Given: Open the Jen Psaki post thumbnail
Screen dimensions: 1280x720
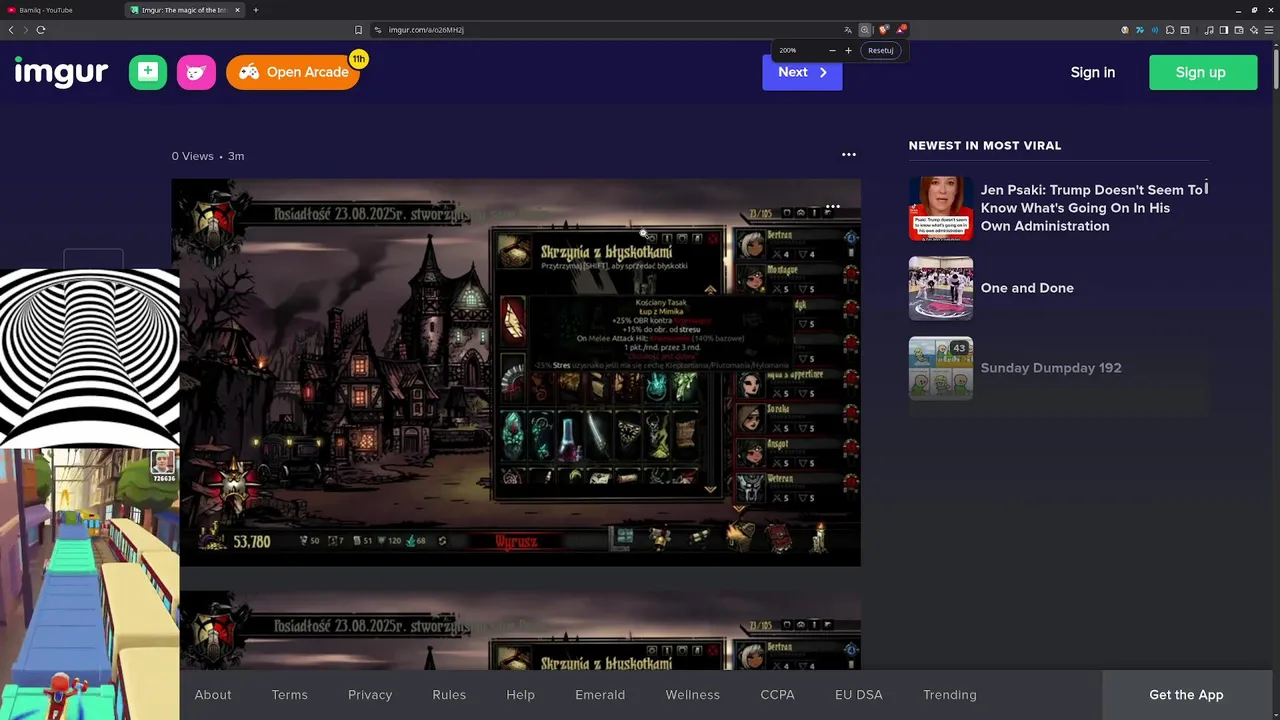Looking at the screenshot, I should pyautogui.click(x=941, y=208).
